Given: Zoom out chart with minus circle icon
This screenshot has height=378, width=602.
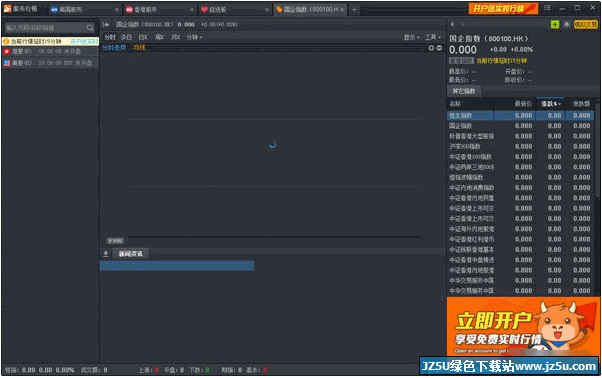Looking at the screenshot, I should [x=439, y=48].
